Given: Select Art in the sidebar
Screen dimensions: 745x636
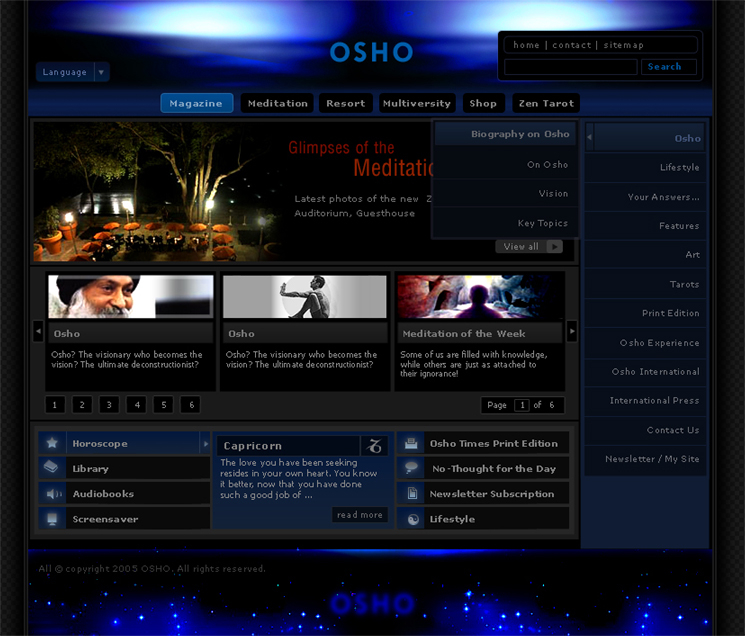Looking at the screenshot, I should pos(645,255).
